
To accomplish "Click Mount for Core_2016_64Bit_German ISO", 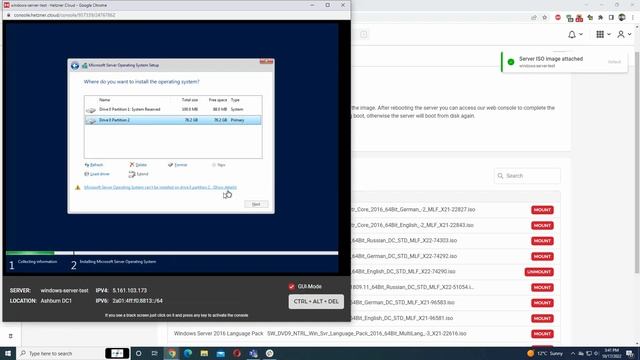I will tap(542, 210).
